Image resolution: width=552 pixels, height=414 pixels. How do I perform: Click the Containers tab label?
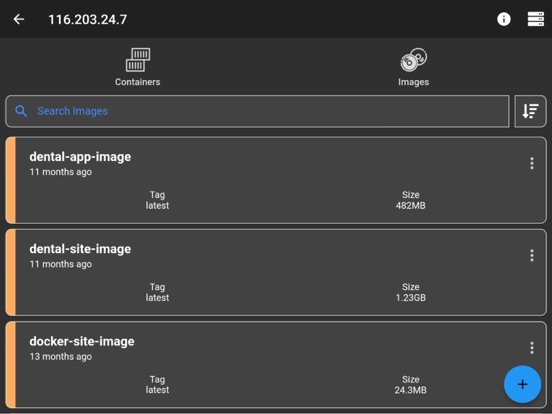(138, 82)
